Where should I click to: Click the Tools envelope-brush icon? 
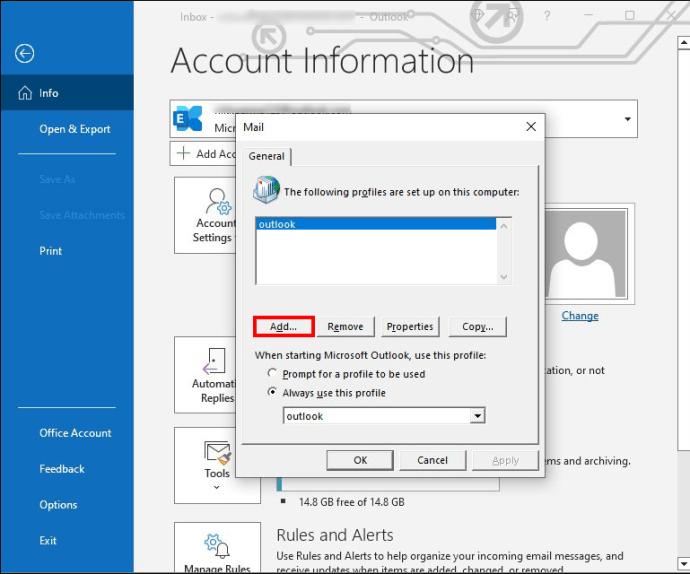click(217, 453)
